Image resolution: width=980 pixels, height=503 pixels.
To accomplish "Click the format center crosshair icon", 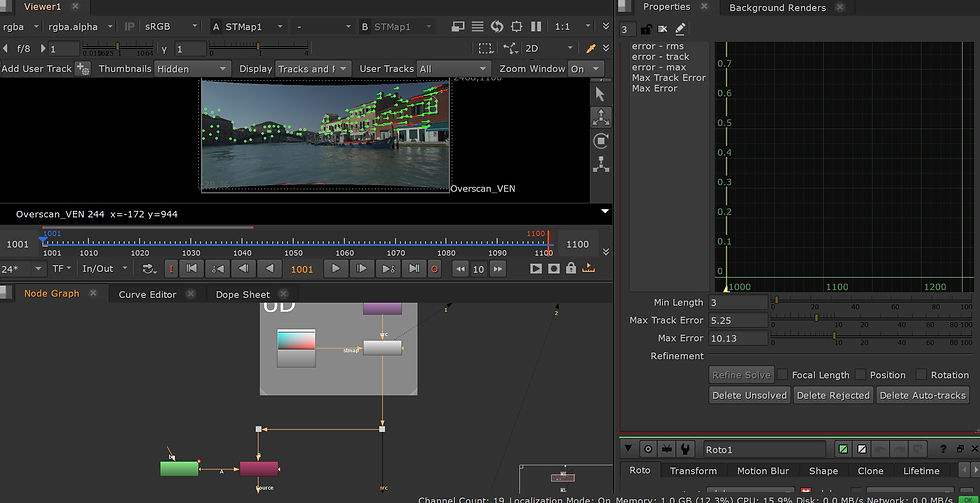I will coord(516,27).
